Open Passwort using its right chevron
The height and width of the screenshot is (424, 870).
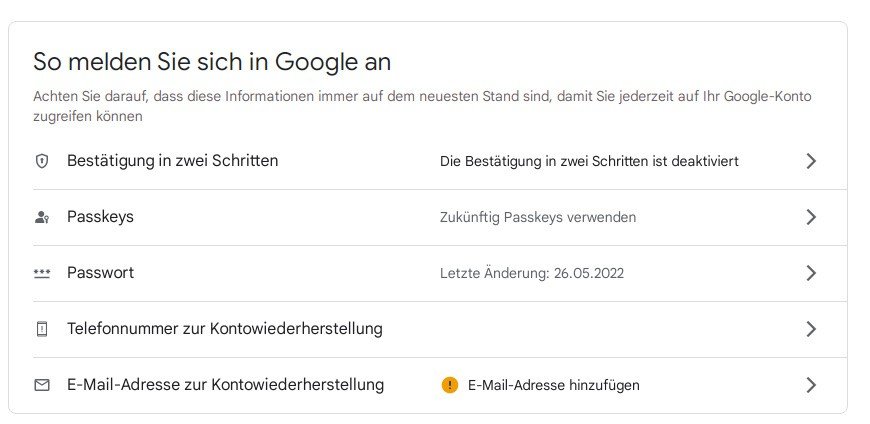(x=811, y=273)
